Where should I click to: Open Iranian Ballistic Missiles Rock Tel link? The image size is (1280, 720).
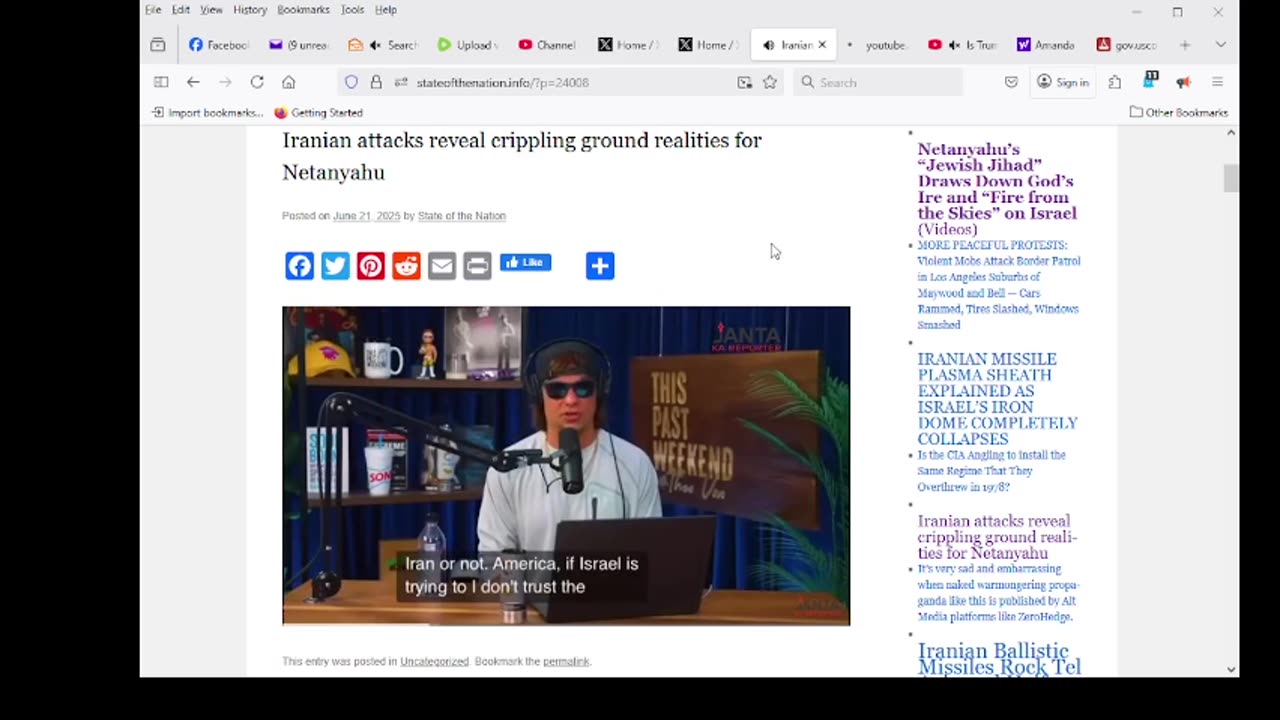coord(999,659)
